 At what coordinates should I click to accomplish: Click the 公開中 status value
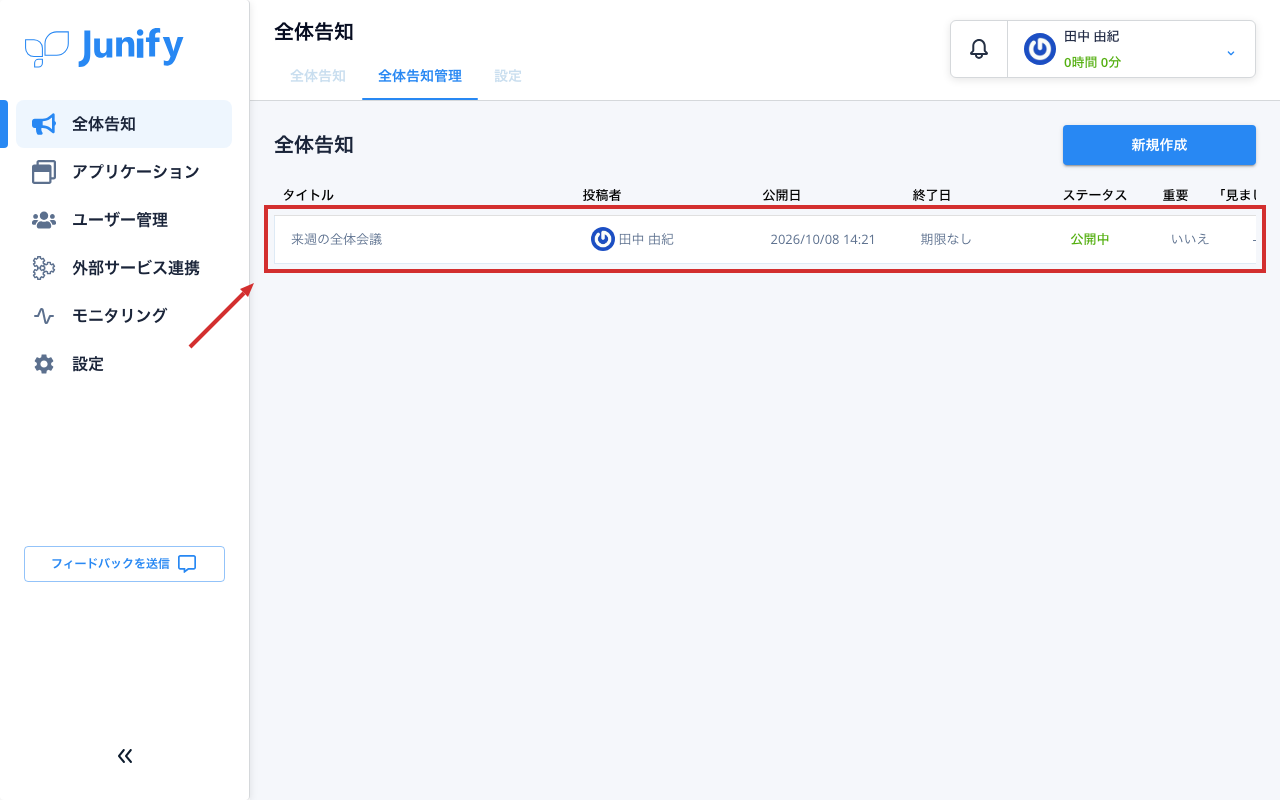coord(1090,239)
